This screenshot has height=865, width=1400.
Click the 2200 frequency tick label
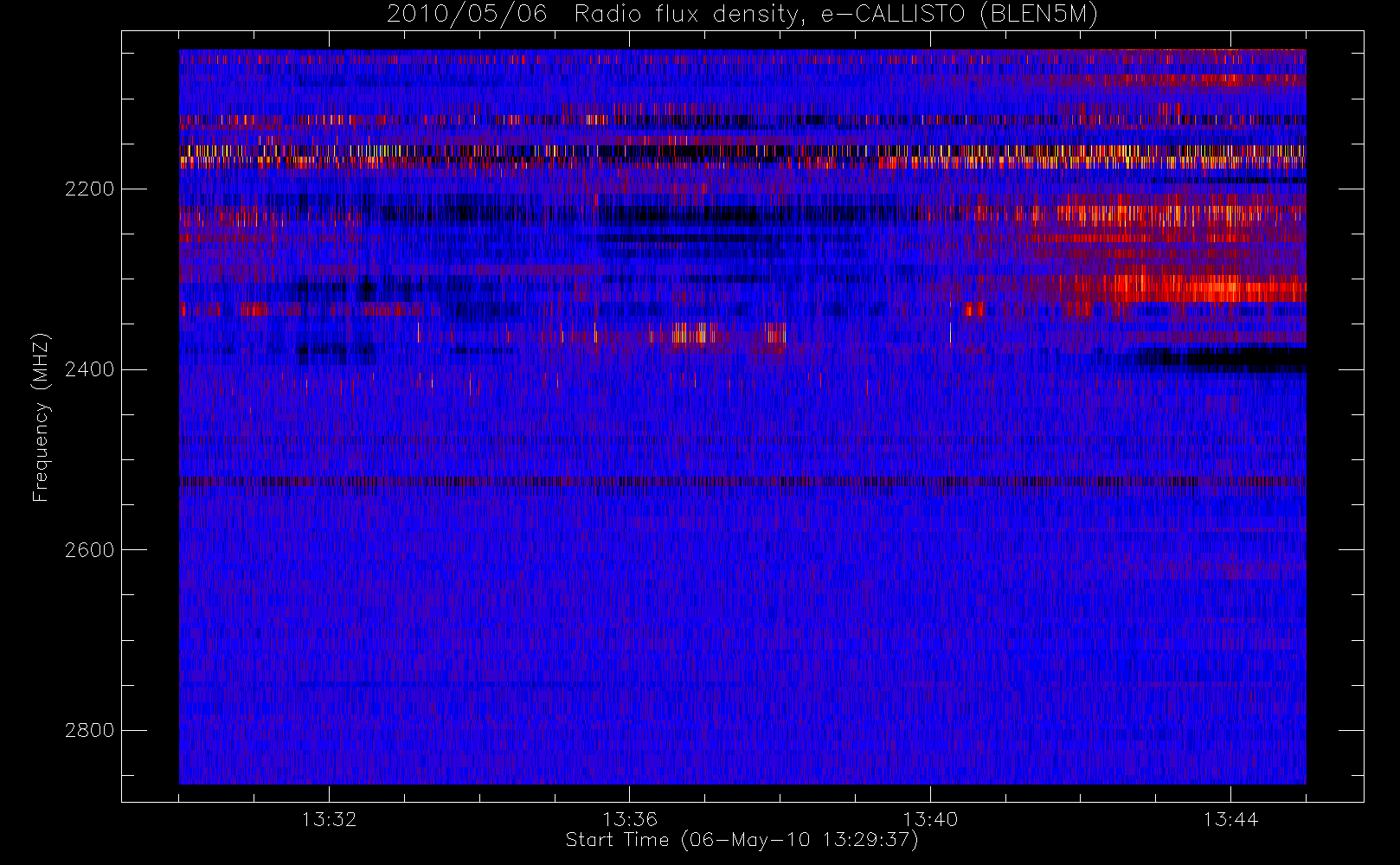89,189
